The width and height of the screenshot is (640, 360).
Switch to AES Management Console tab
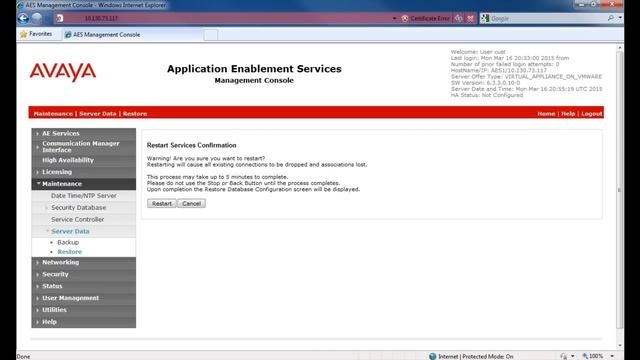[133, 35]
